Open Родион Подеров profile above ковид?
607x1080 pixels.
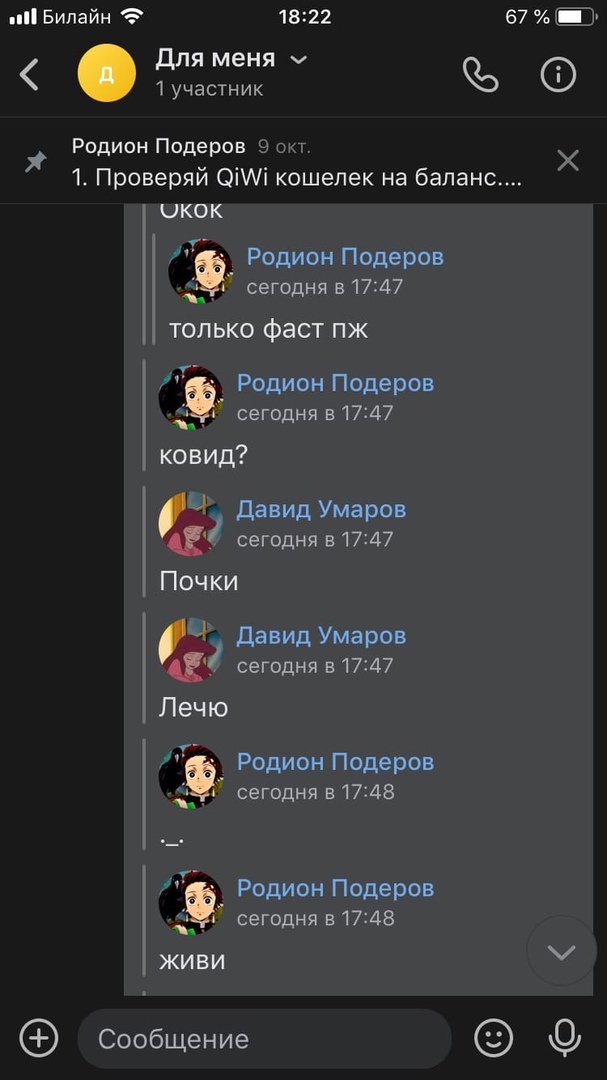(336, 383)
